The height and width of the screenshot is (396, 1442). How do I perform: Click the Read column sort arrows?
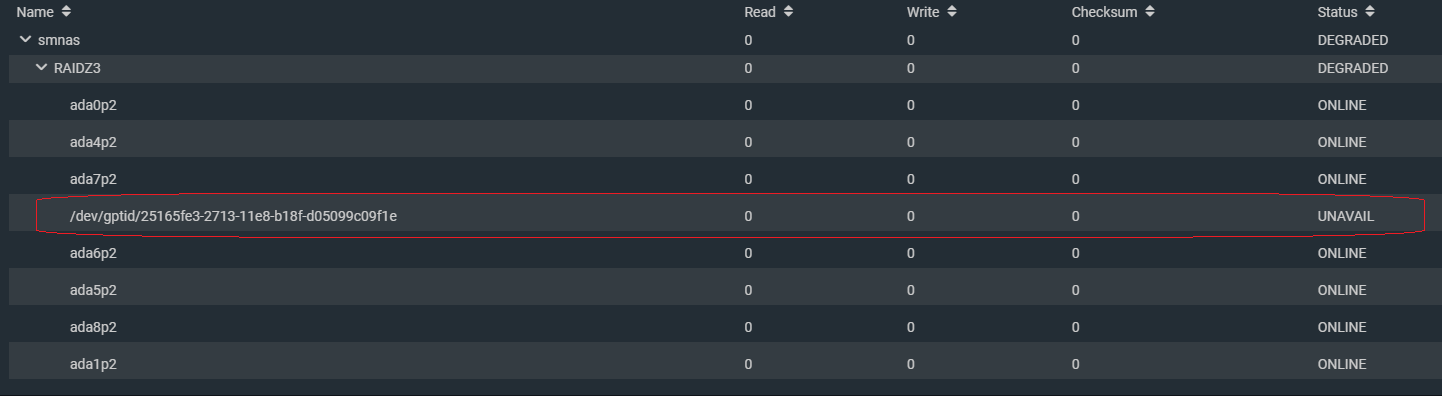788,12
